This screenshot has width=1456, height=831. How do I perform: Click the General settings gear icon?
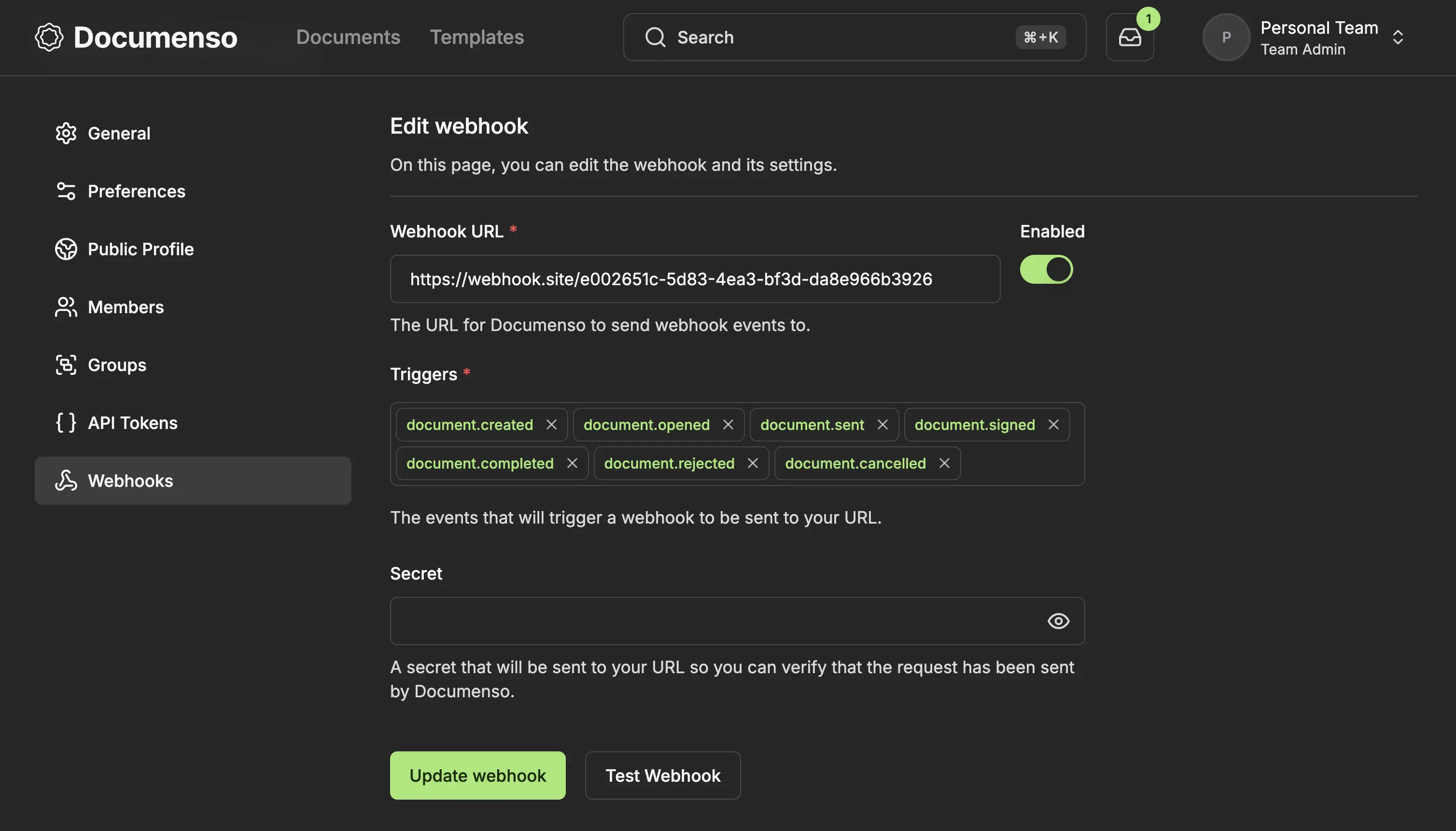(66, 133)
